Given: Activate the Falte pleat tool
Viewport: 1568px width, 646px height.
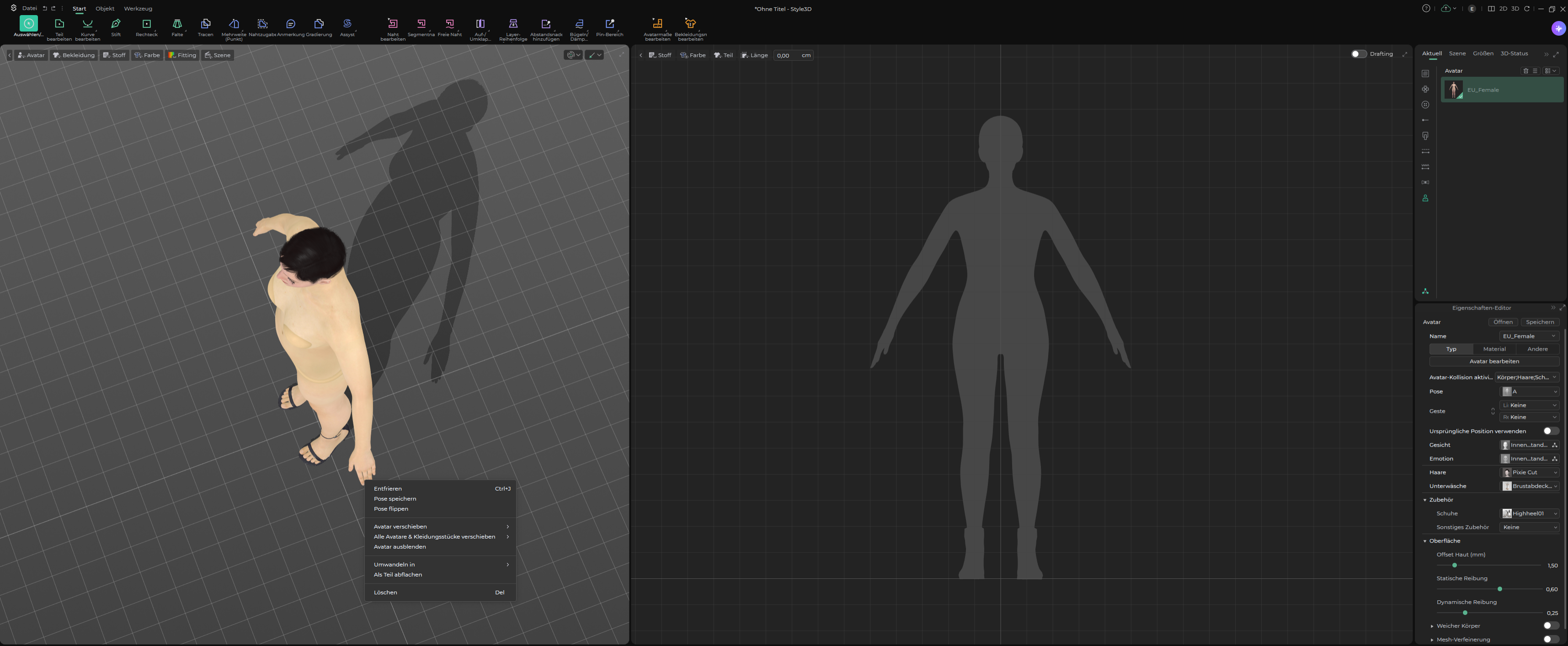Looking at the screenshot, I should coord(177,27).
